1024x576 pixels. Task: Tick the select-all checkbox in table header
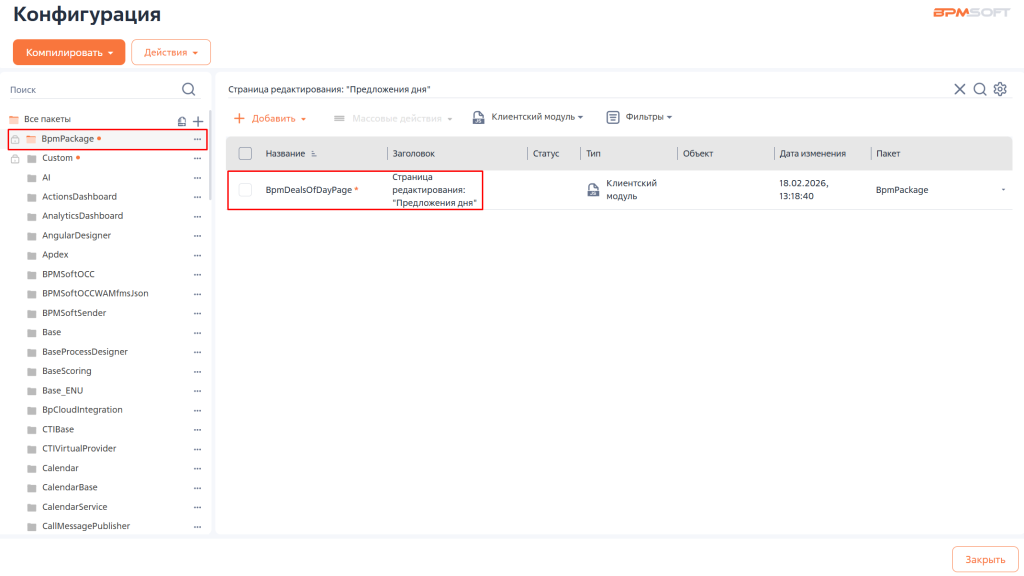click(245, 153)
